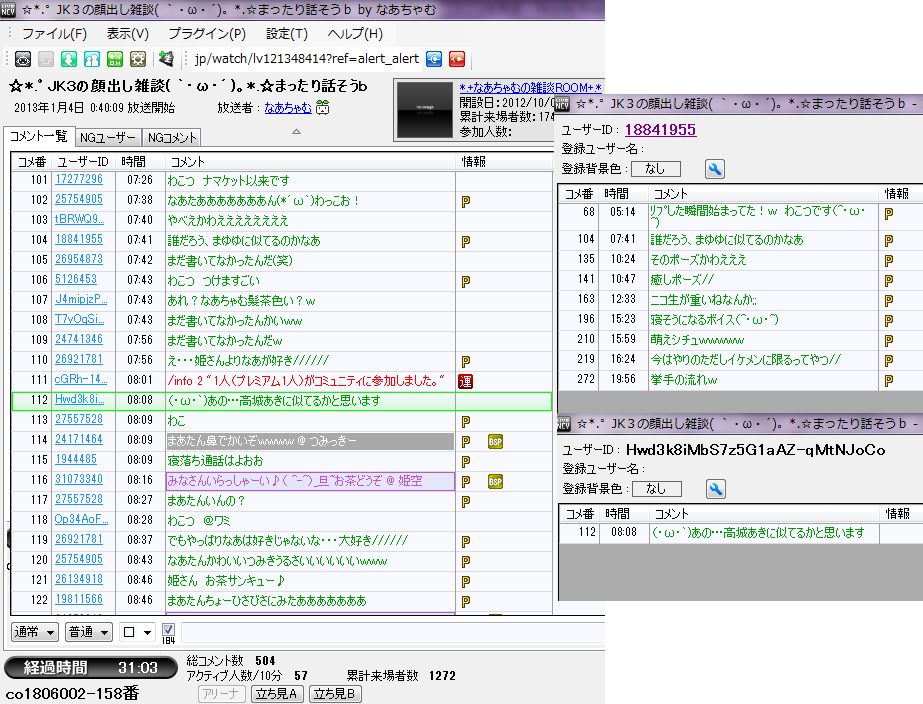Click the brown gear settings toolbar icon
923x704 pixels.
[138, 59]
